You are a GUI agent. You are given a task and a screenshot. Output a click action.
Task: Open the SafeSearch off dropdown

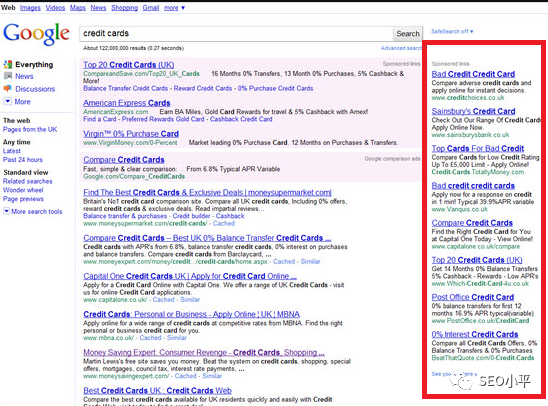452,31
